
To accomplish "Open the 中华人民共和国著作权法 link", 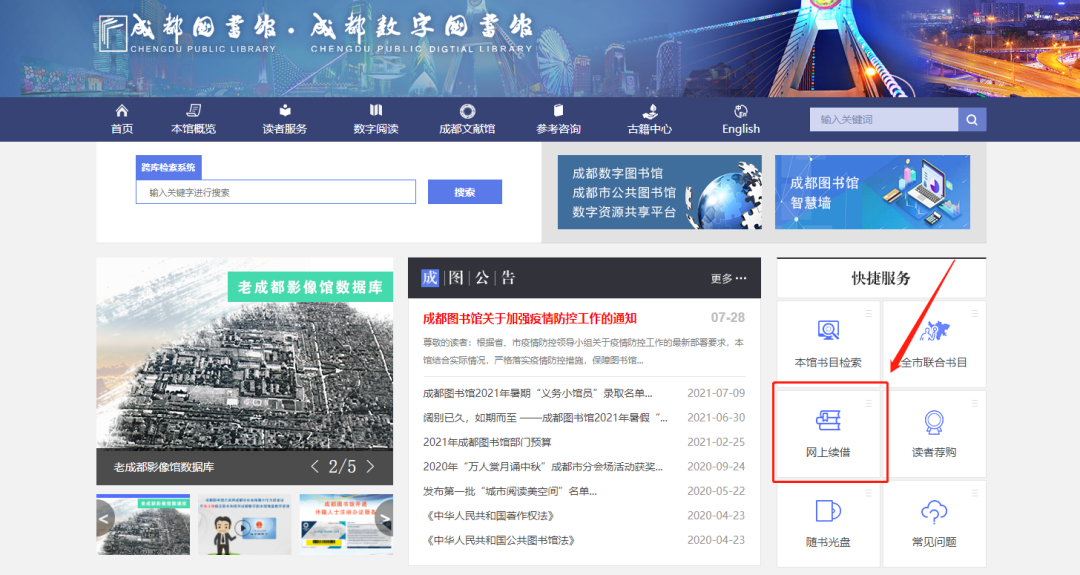I will coord(491,516).
